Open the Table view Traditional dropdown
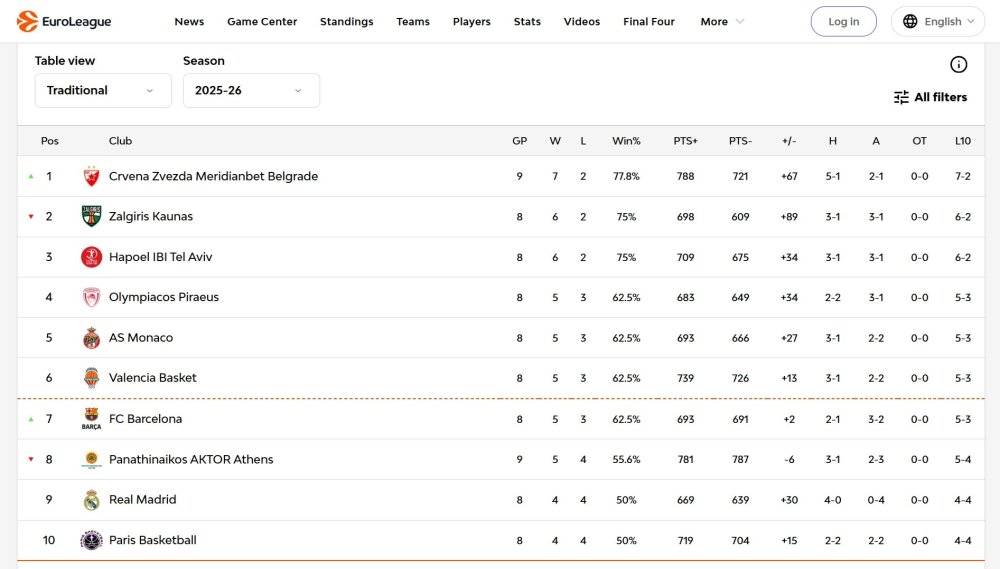Viewport: 1000px width, 569px height. click(103, 90)
